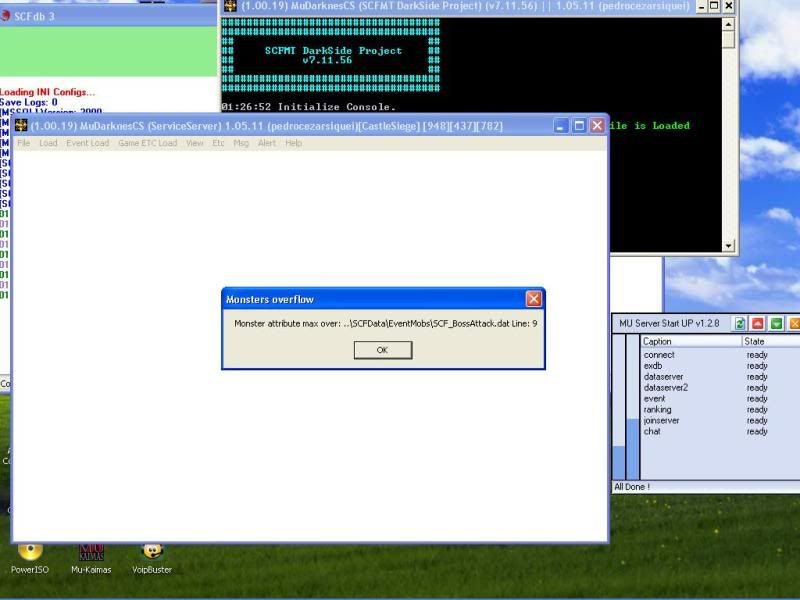Image resolution: width=800 pixels, height=600 pixels.
Task: Open the File menu in MuDarknesCS
Action: (23, 143)
